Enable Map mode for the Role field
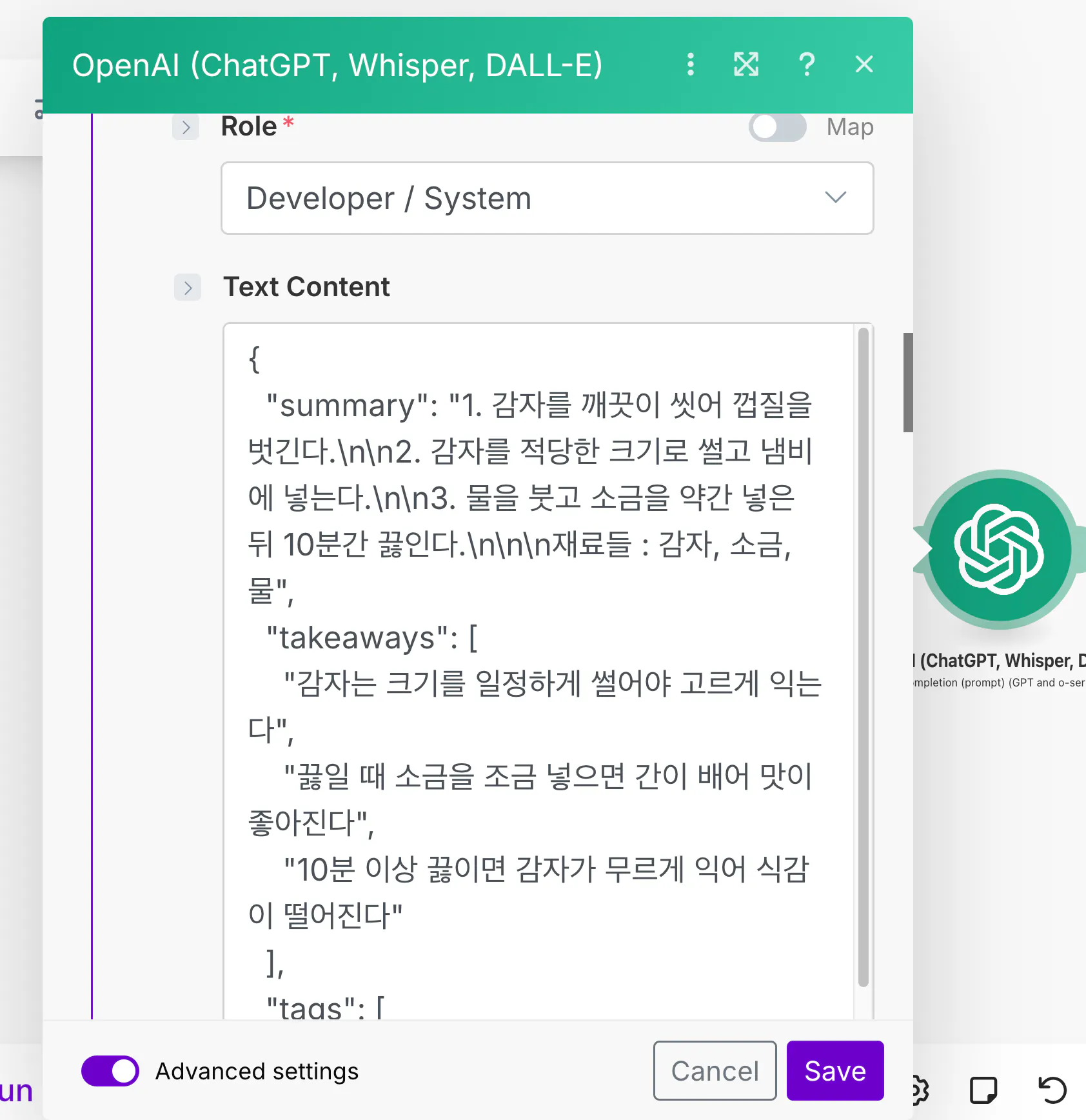The width and height of the screenshot is (1086, 1120). coord(777,127)
